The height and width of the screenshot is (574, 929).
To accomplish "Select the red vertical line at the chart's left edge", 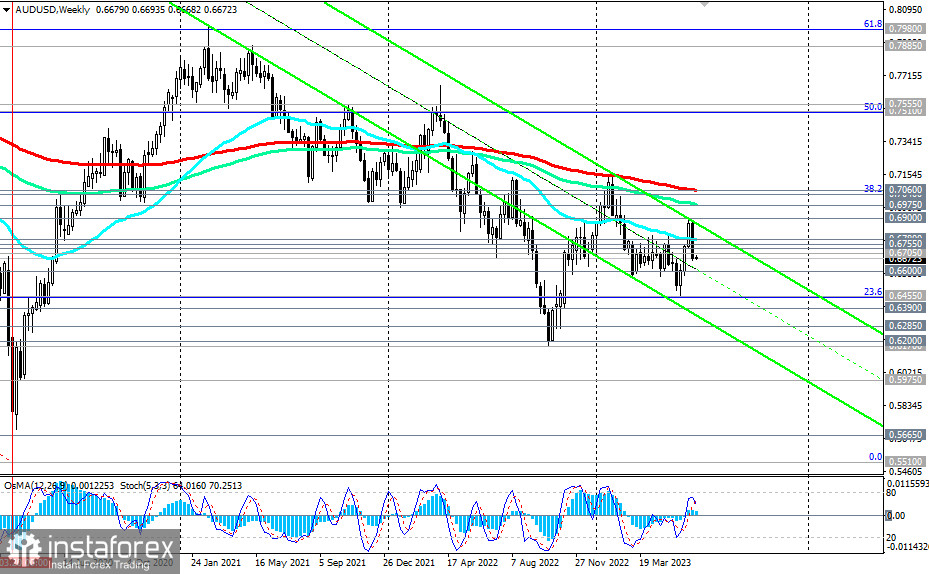I will (x=12, y=237).
